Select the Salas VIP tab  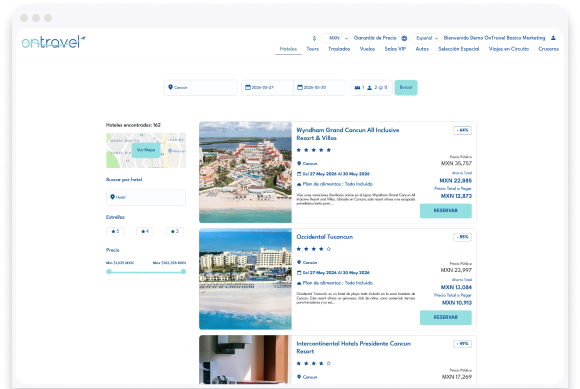coord(395,49)
